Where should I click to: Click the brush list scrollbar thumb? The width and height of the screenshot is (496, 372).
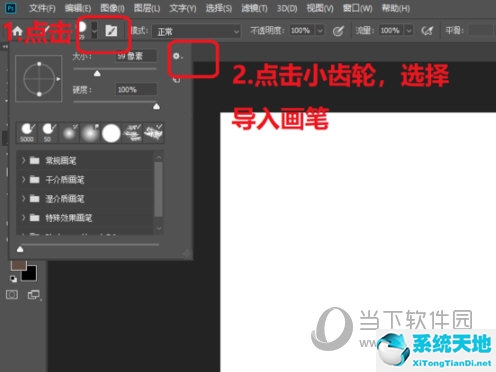pos(159,189)
